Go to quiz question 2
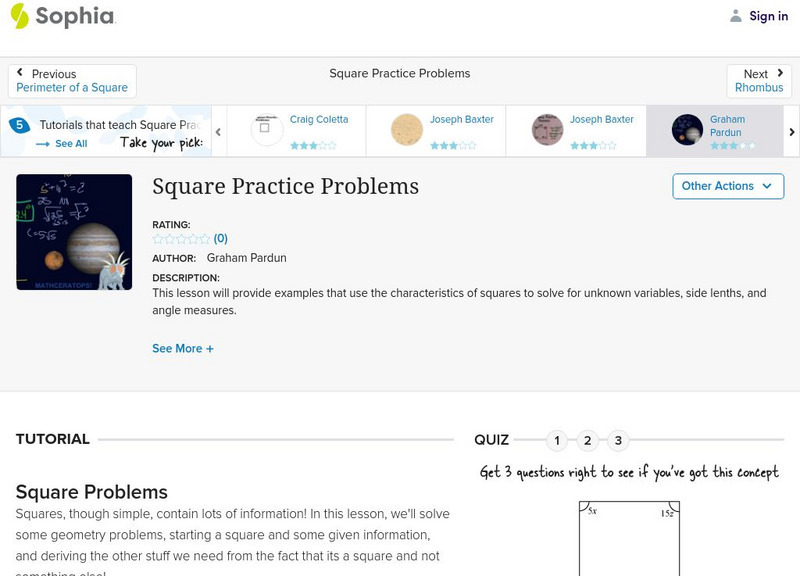Image resolution: width=800 pixels, height=576 pixels. [588, 440]
